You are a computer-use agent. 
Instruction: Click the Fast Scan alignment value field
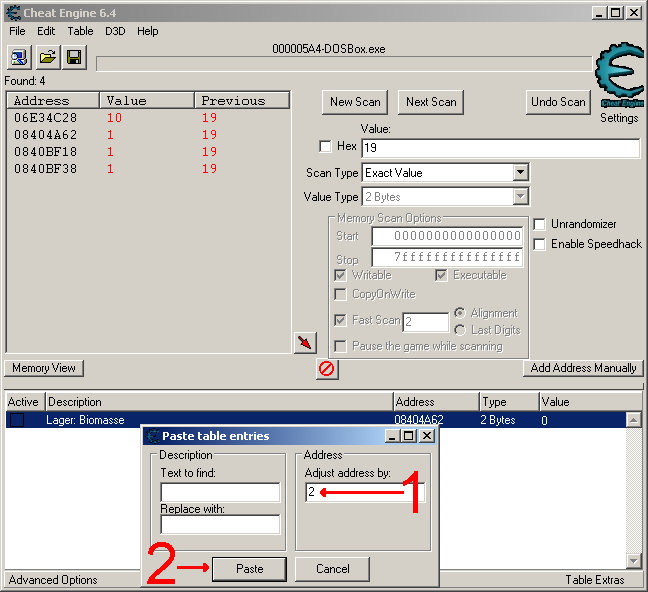click(426, 322)
